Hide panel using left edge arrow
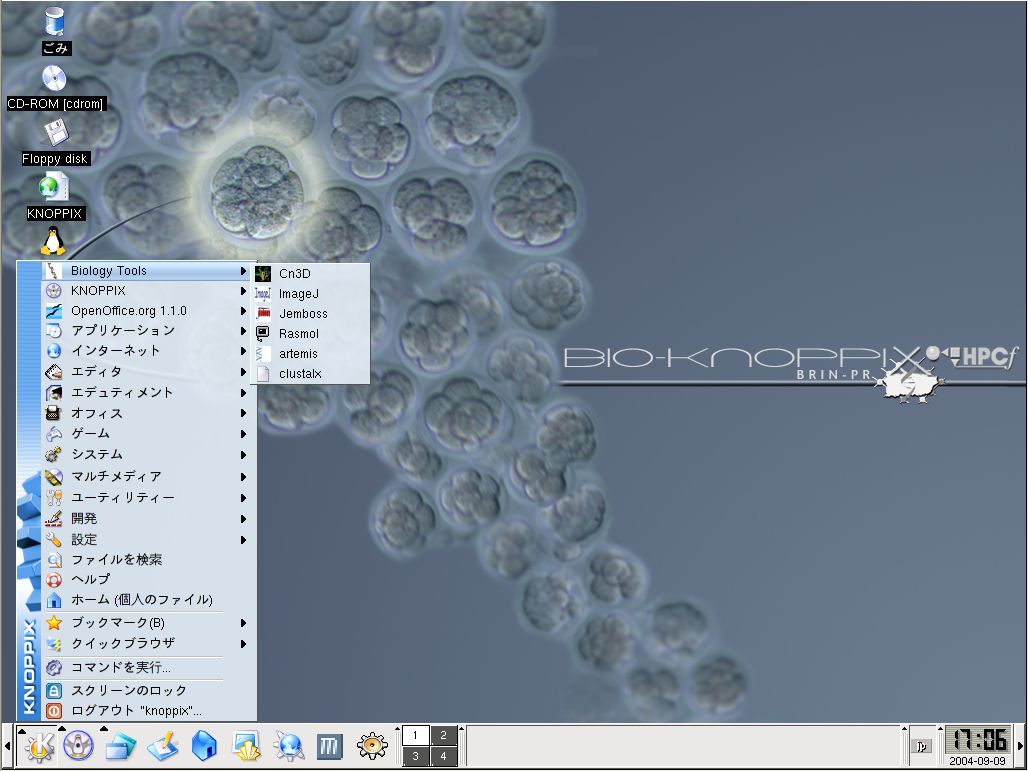 [x=7, y=746]
